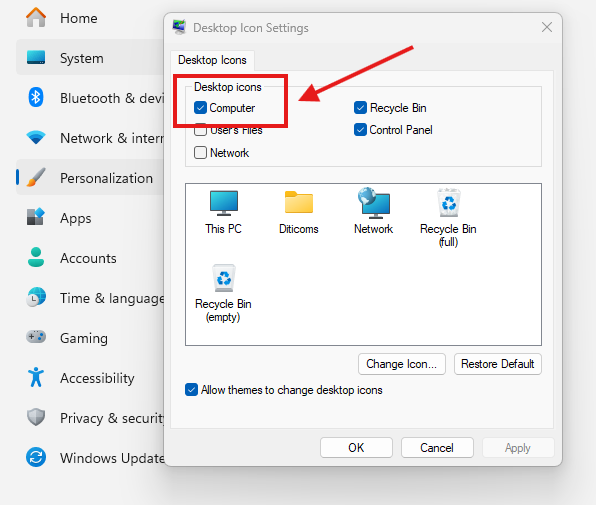This screenshot has height=505, width=596.
Task: Select the Diticoms folder icon
Action: point(299,202)
